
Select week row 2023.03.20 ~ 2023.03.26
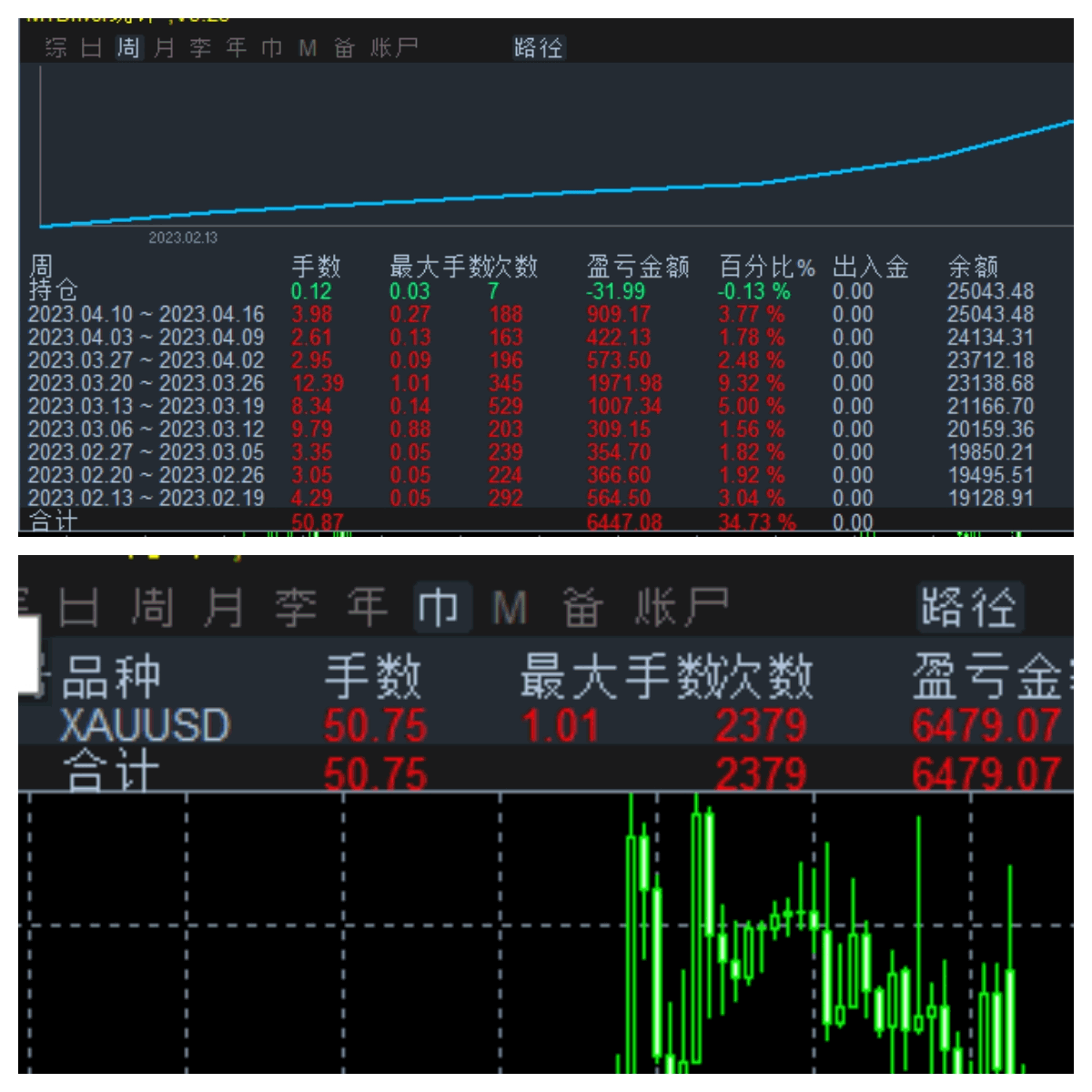[546, 383]
